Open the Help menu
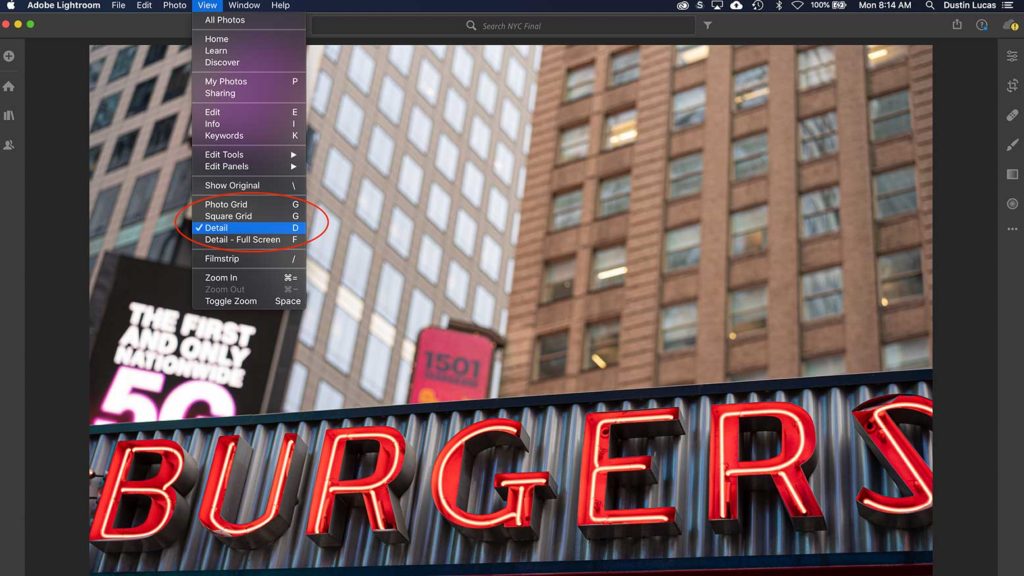Image resolution: width=1024 pixels, height=576 pixels. pyautogui.click(x=280, y=5)
